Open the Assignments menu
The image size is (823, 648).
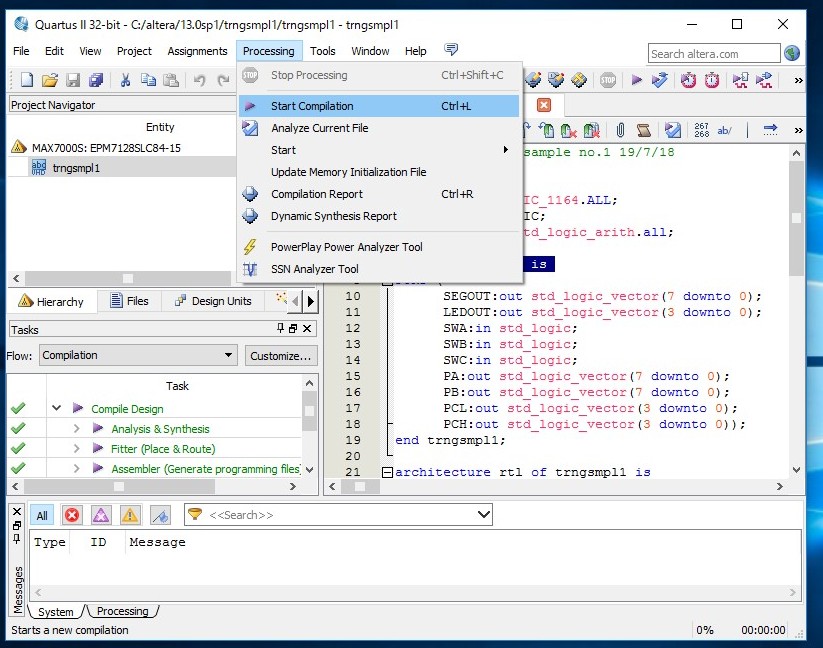pyautogui.click(x=197, y=51)
